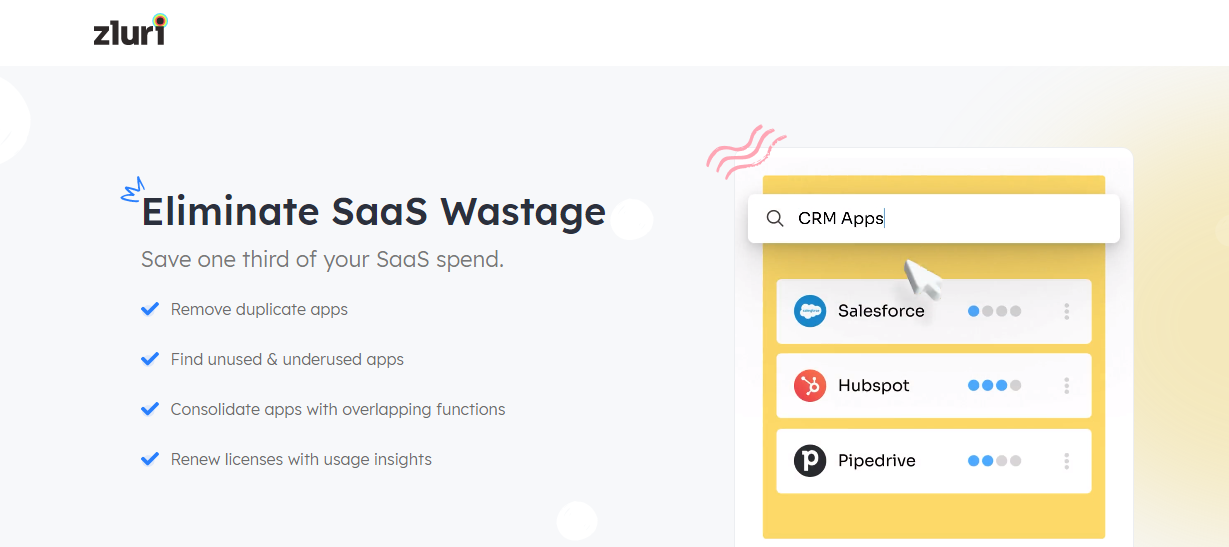Open the Hubspot three-dot menu
Viewport: 1229px width, 547px height.
[x=1066, y=386]
